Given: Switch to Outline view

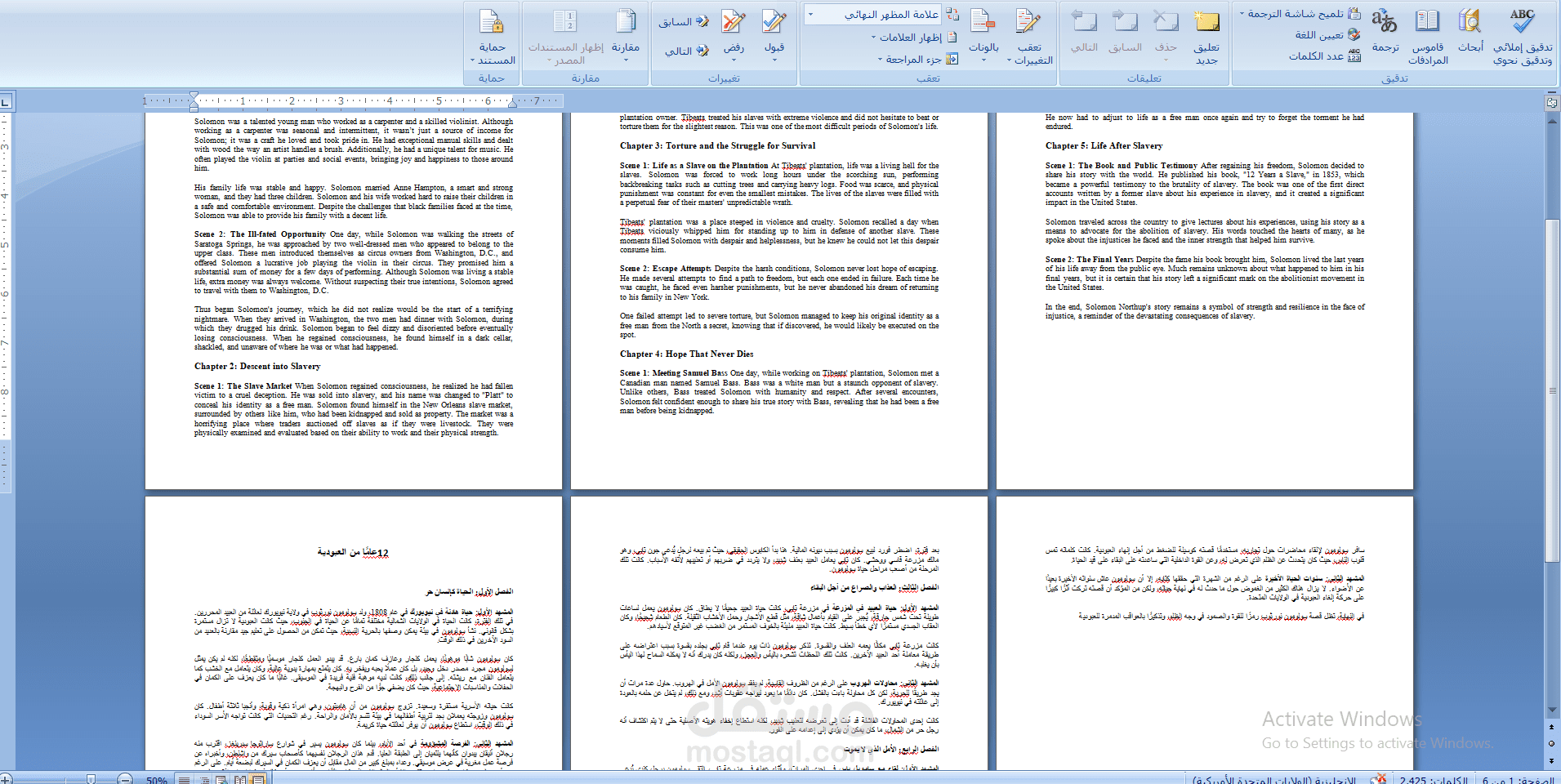Looking at the screenshot, I should 203,779.
